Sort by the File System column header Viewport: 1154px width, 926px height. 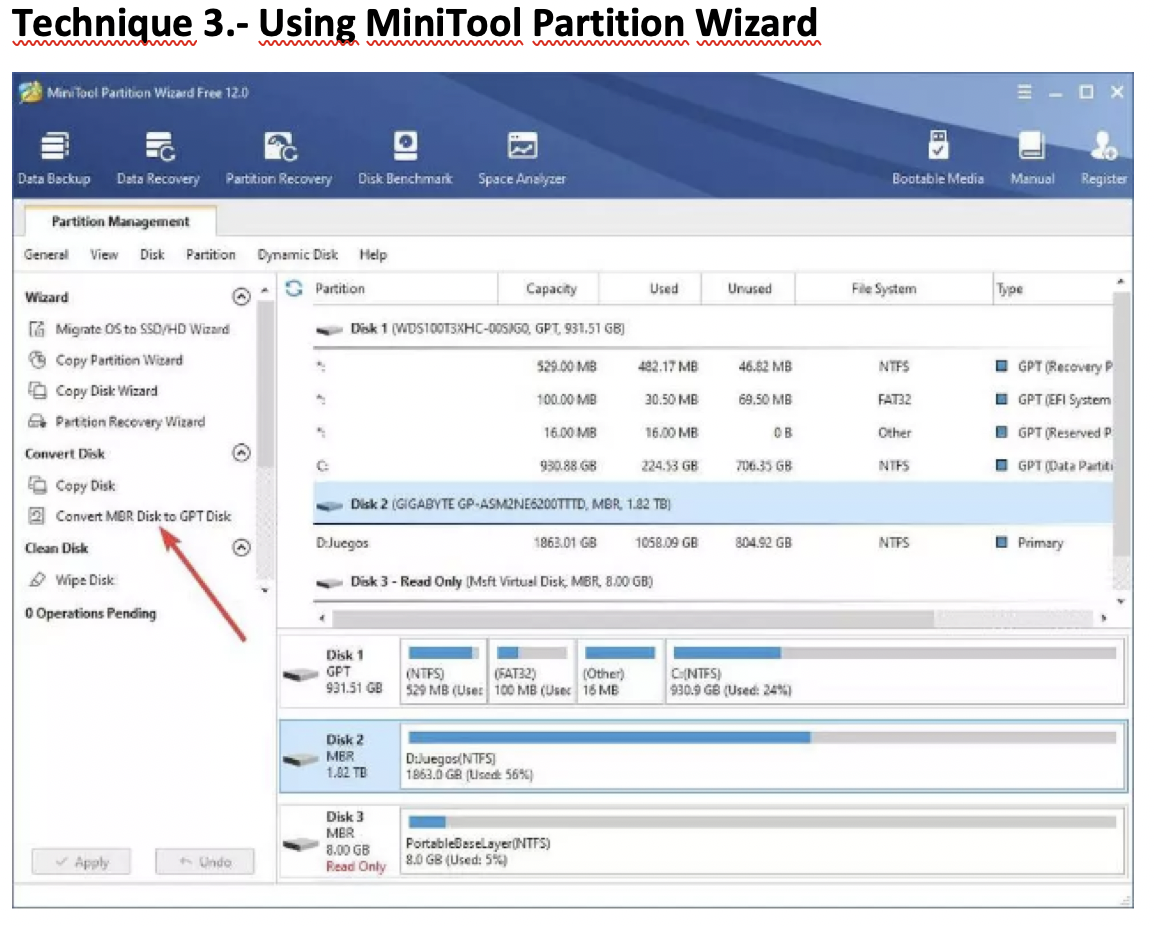[893, 289]
